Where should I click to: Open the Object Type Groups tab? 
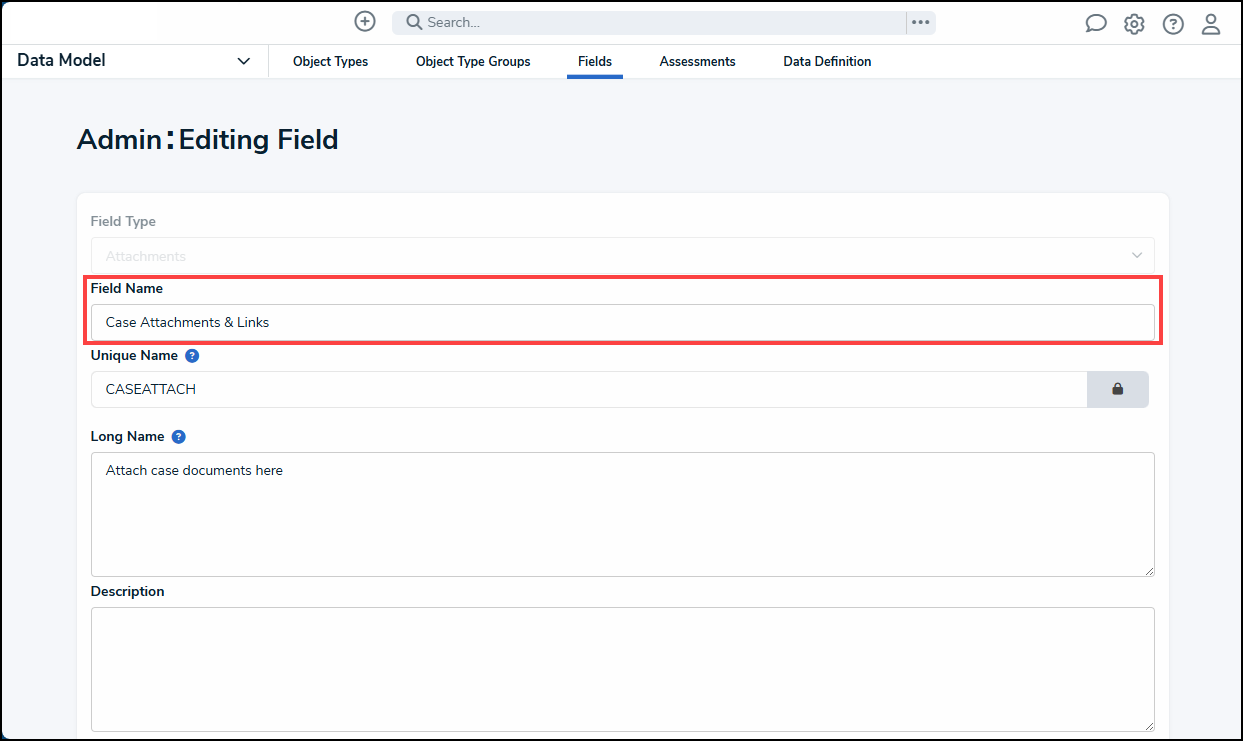tap(472, 61)
